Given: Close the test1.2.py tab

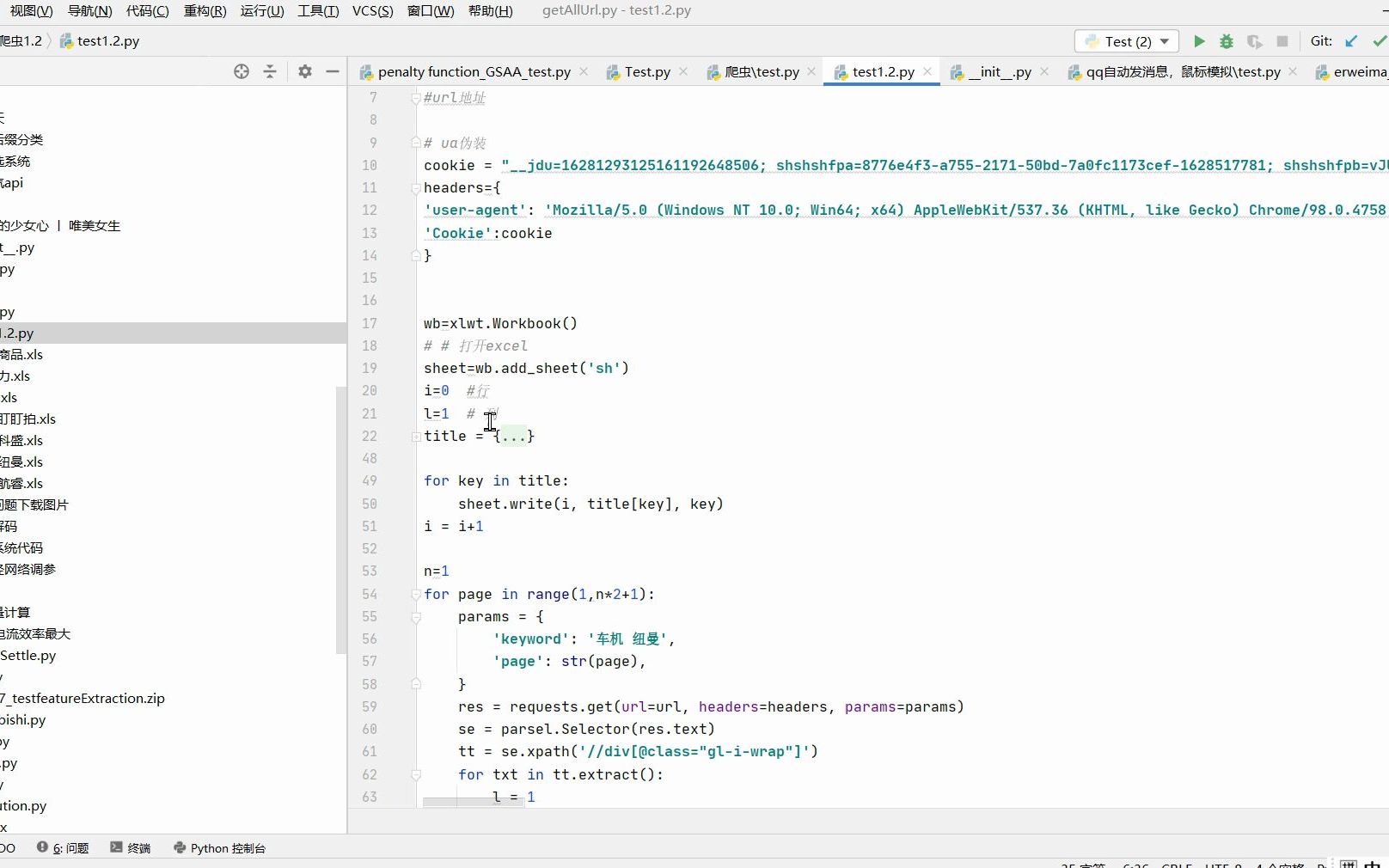Looking at the screenshot, I should 927,71.
